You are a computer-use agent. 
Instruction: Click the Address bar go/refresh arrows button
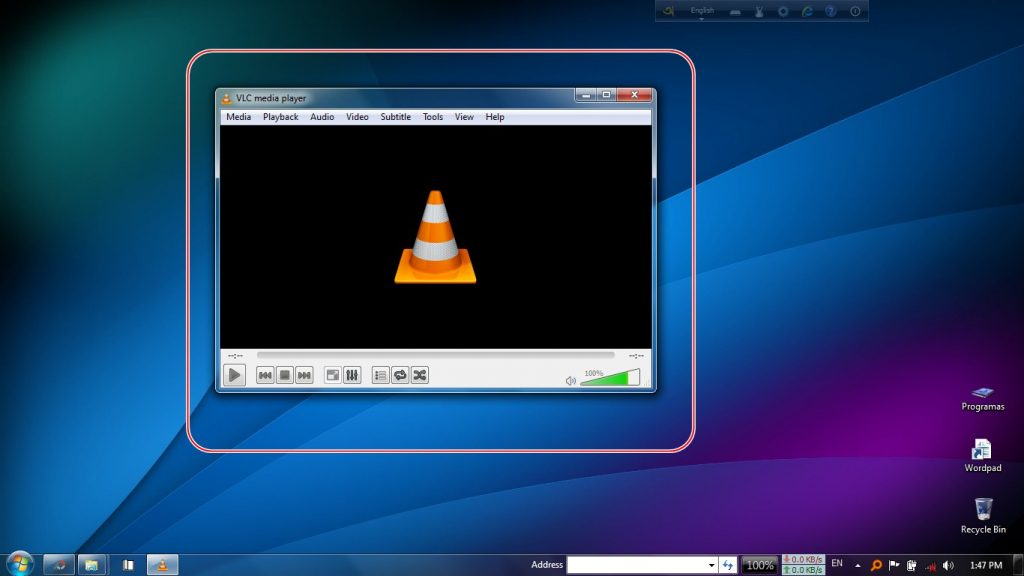tap(728, 565)
